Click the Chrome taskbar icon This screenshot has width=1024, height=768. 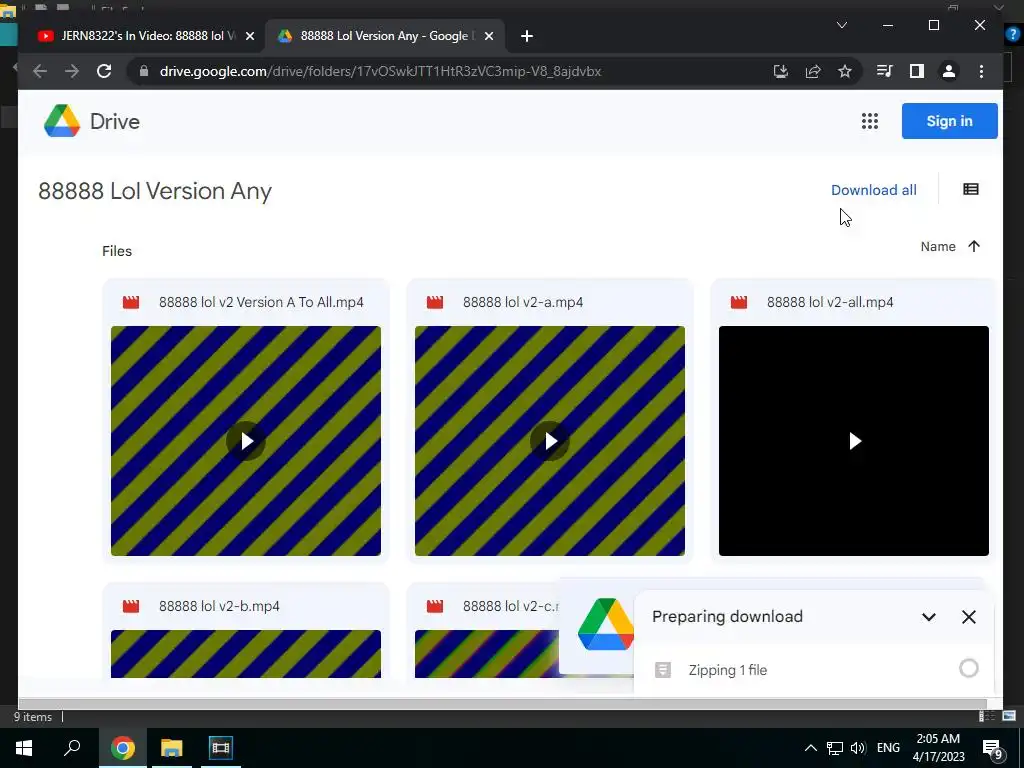[x=122, y=748]
